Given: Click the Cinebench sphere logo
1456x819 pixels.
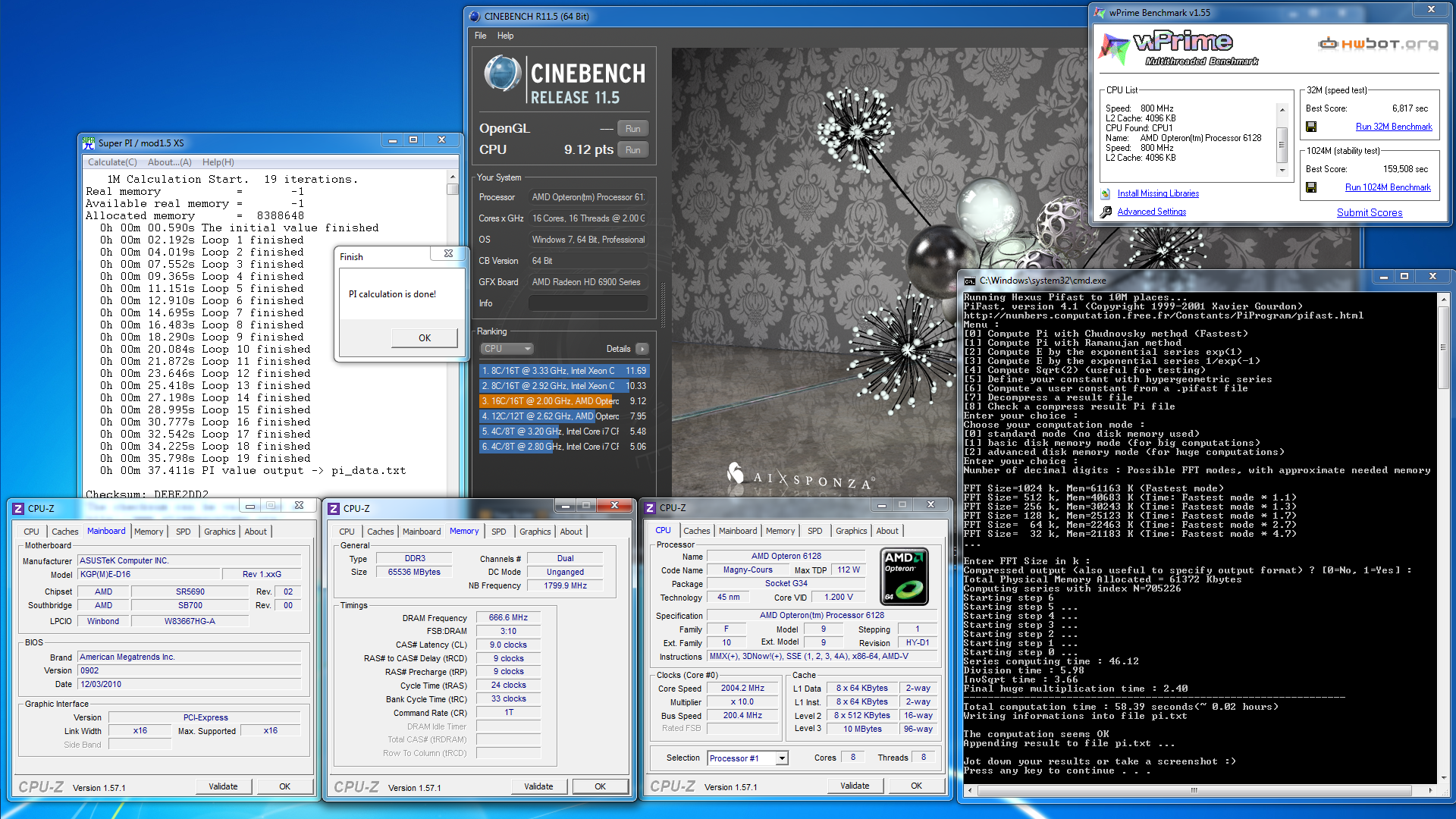Looking at the screenshot, I should [x=501, y=74].
